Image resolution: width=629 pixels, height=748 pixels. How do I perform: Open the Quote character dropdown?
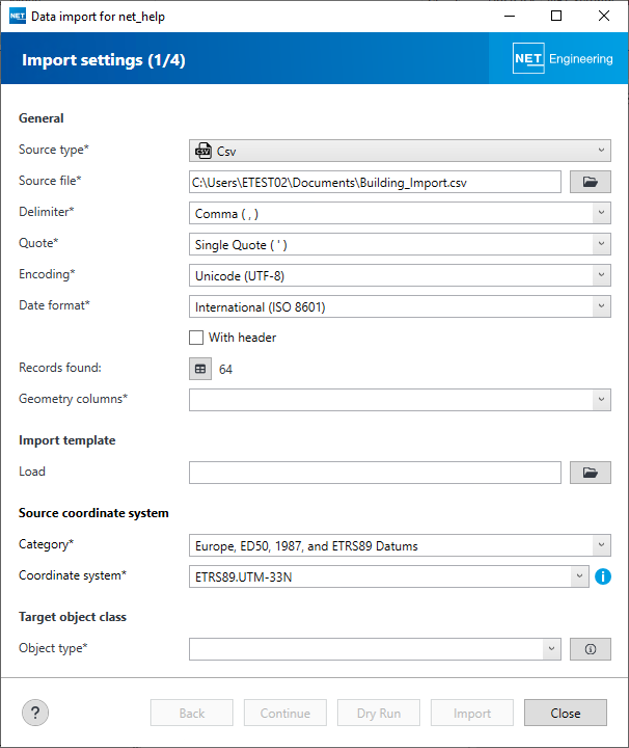400,245
